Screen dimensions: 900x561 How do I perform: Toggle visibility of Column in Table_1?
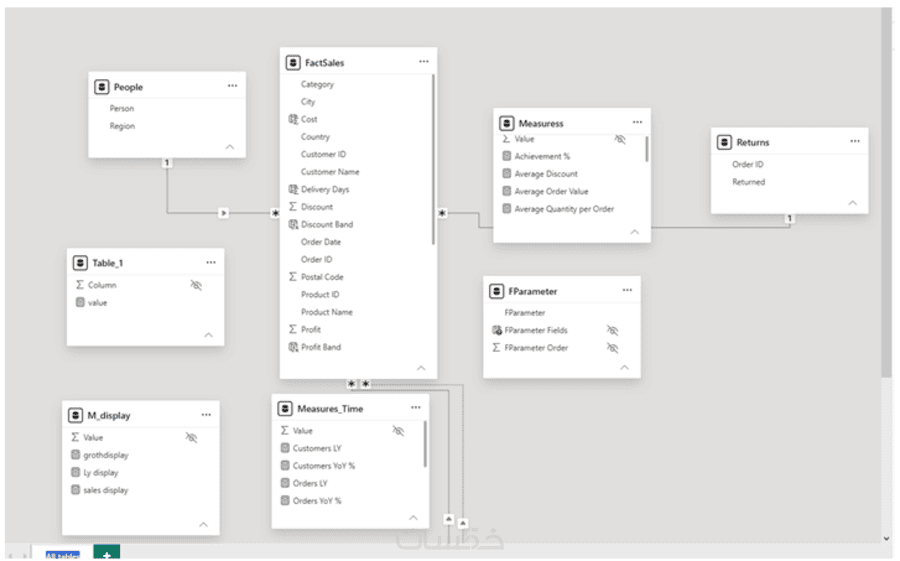(x=196, y=285)
